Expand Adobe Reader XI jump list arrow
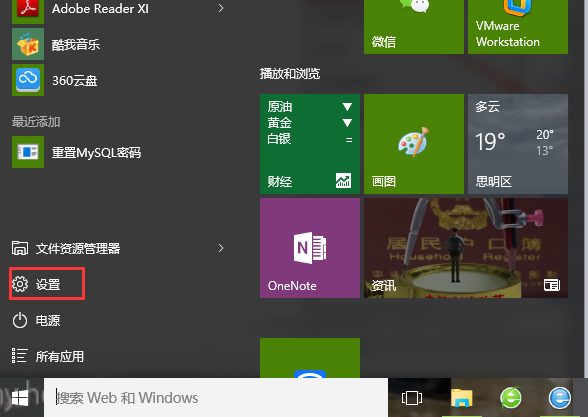 pos(221,8)
